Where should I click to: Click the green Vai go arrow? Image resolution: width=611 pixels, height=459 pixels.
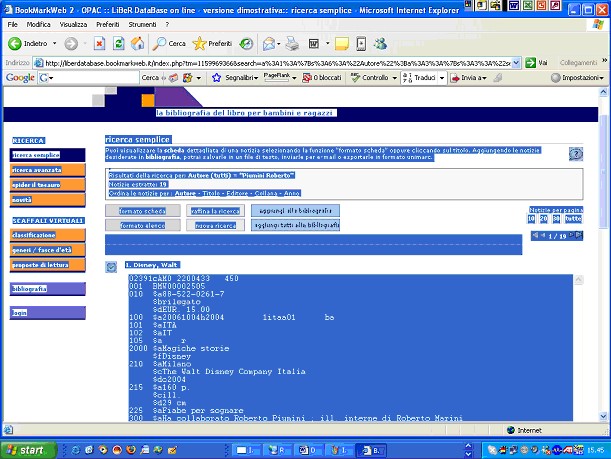pos(530,63)
